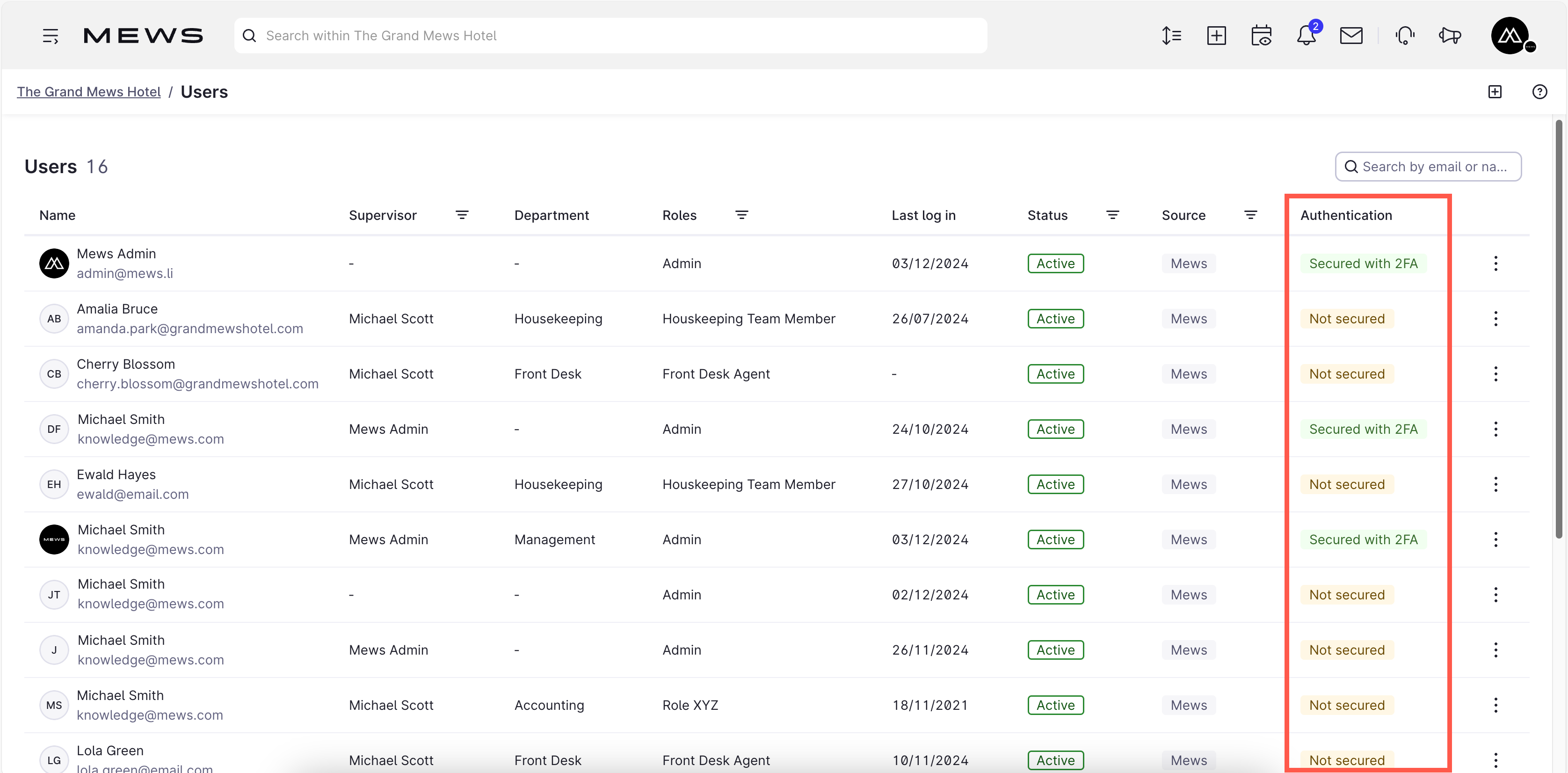Image resolution: width=1568 pixels, height=773 pixels.
Task: Add a new user via the plus icon
Action: tap(1495, 91)
